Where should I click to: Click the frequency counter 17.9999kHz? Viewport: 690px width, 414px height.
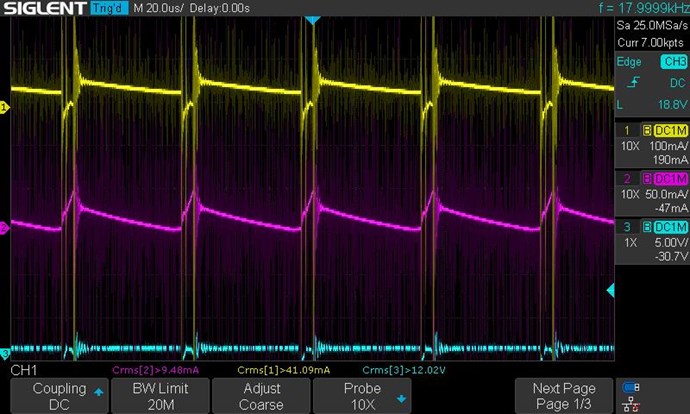tap(644, 8)
